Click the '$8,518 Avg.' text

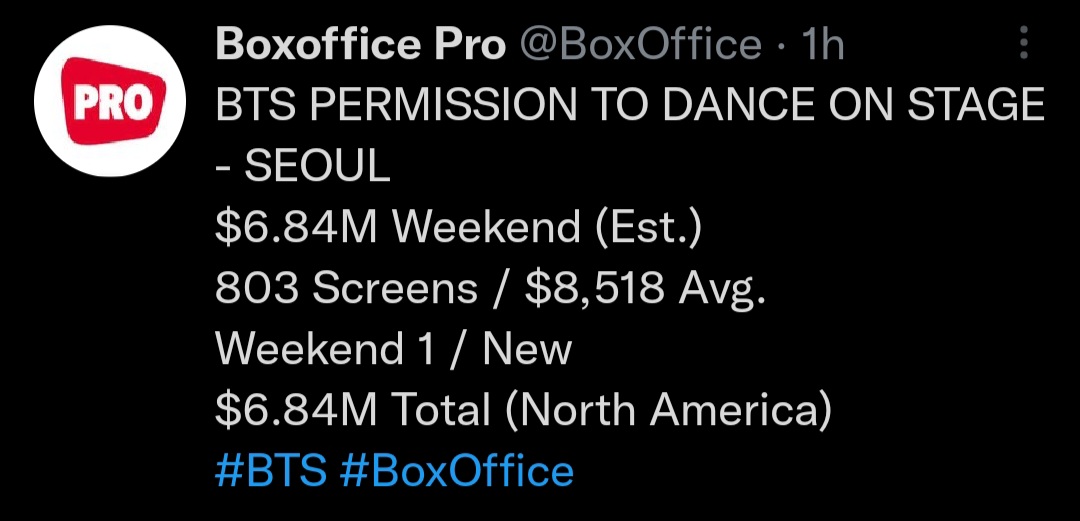click(x=645, y=290)
